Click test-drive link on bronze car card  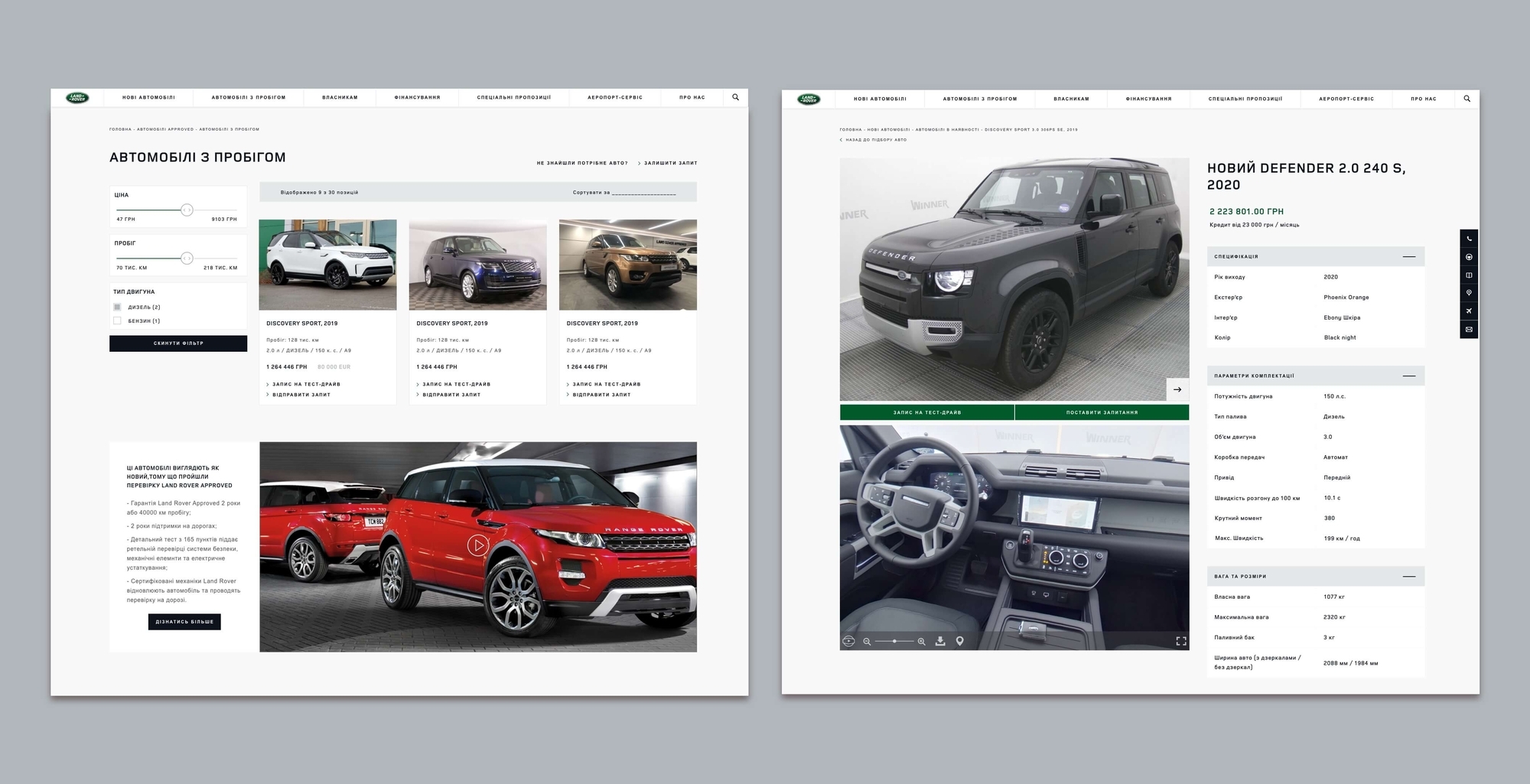[603, 385]
